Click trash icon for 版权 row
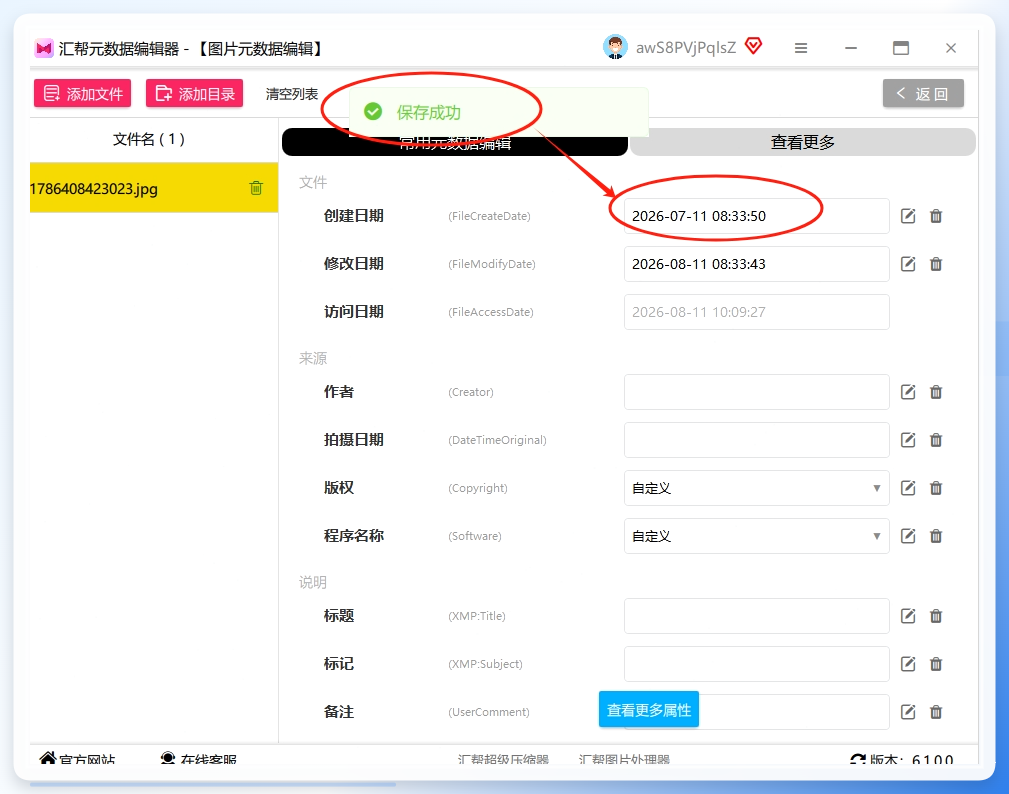This screenshot has width=1009, height=794. click(x=936, y=488)
